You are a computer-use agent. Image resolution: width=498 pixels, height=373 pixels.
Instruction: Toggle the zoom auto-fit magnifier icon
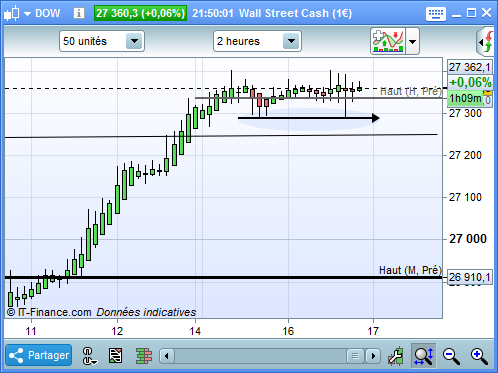(423, 355)
